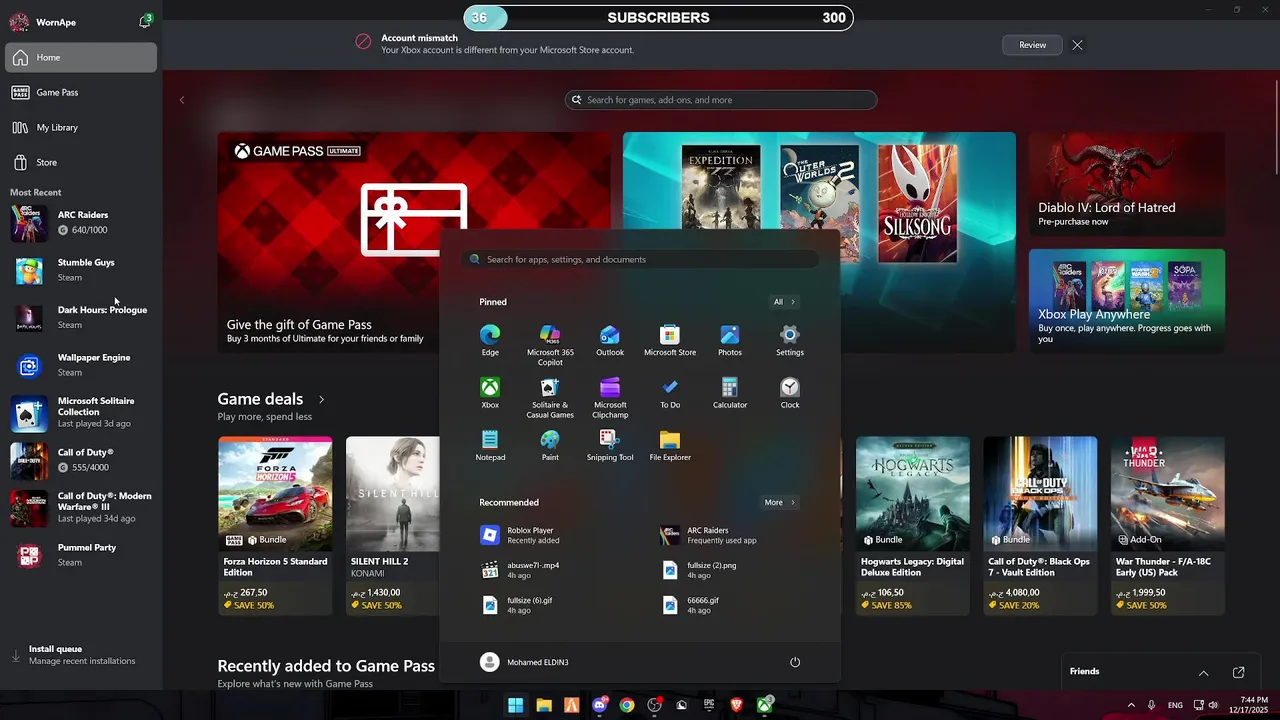Open Microsoft 365 Copilot pinned app
The height and width of the screenshot is (720, 1280).
pos(550,345)
